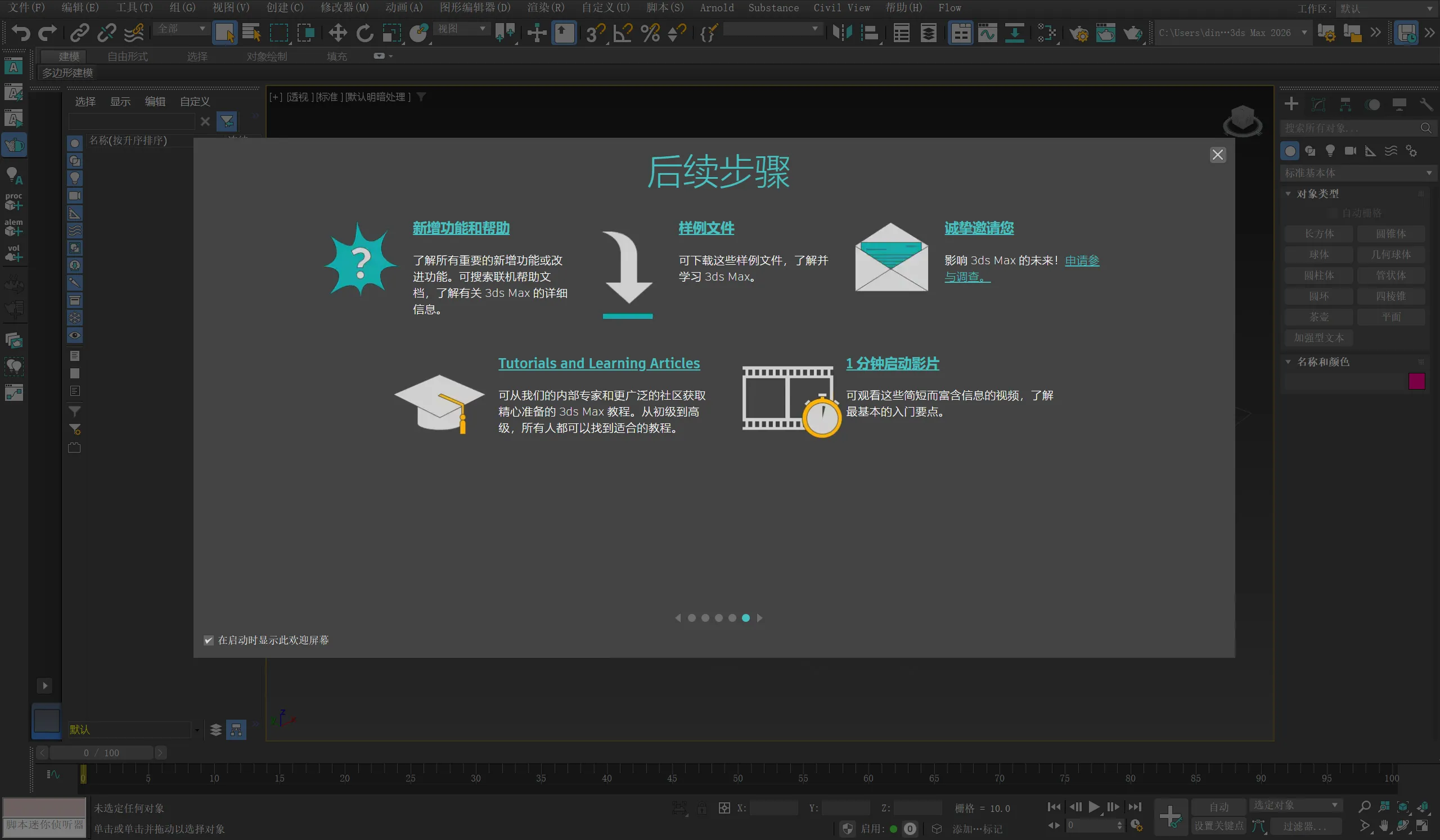Switch to the 自由形式 ribbon tab

tap(127, 57)
